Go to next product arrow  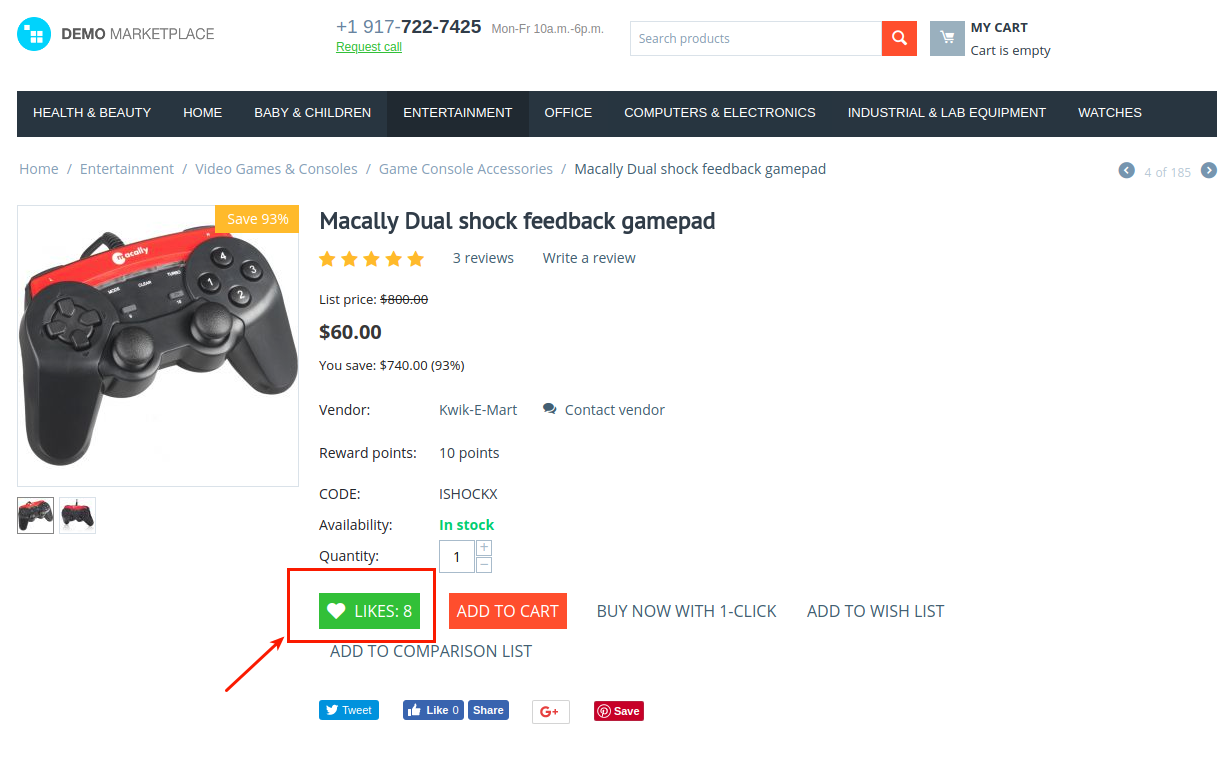1209,171
